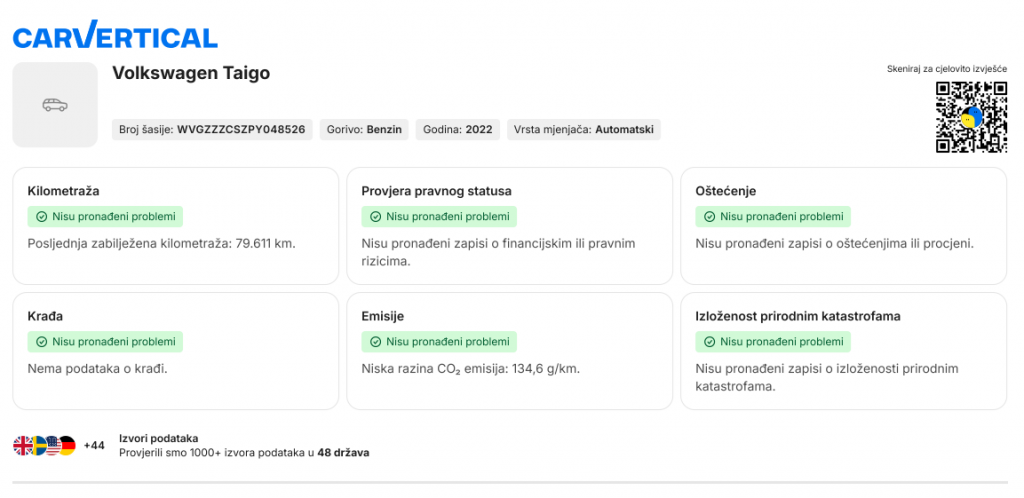Click the checkmark icon in Krađa card

[41, 342]
